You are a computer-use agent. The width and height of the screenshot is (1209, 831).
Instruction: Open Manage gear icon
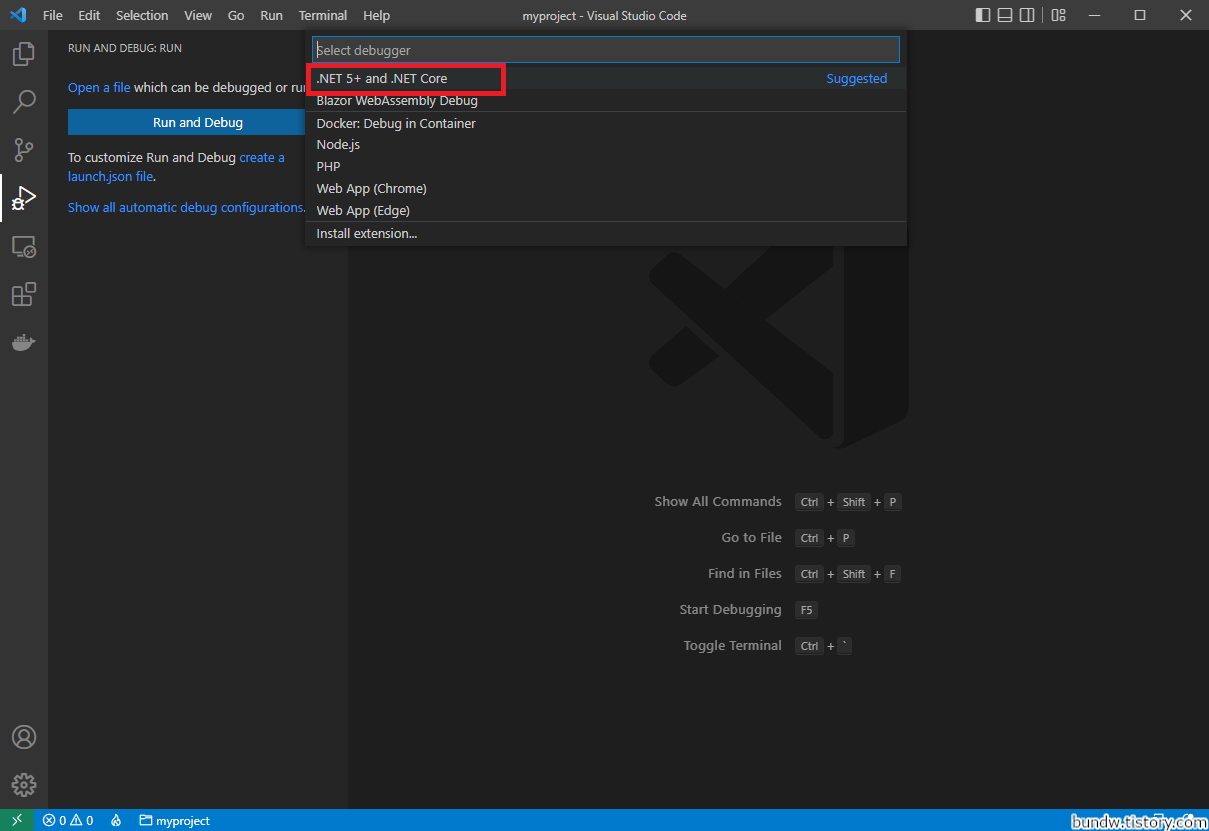[x=24, y=785]
